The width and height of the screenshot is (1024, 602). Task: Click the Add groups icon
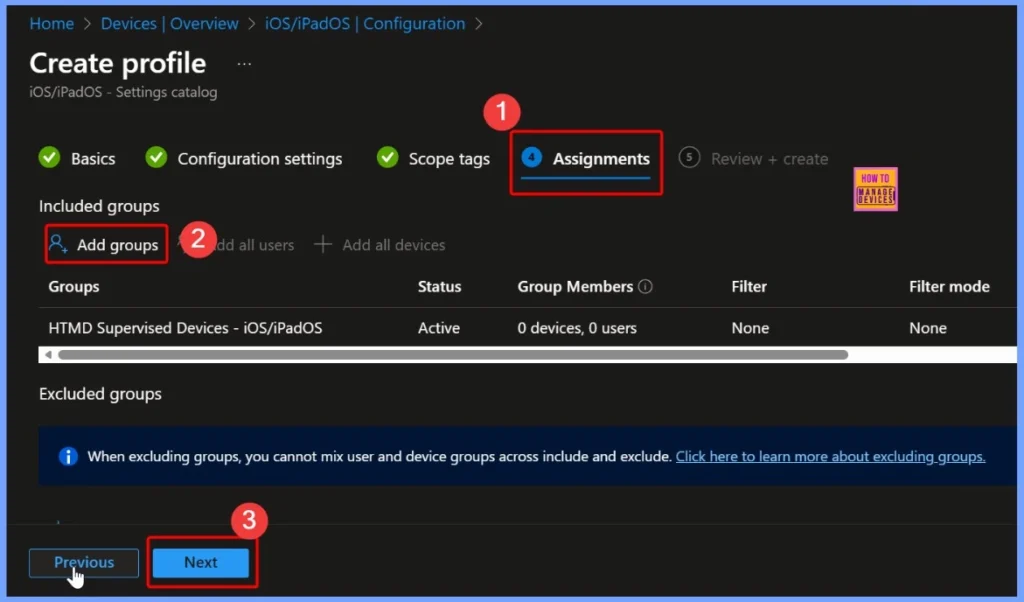[60, 244]
